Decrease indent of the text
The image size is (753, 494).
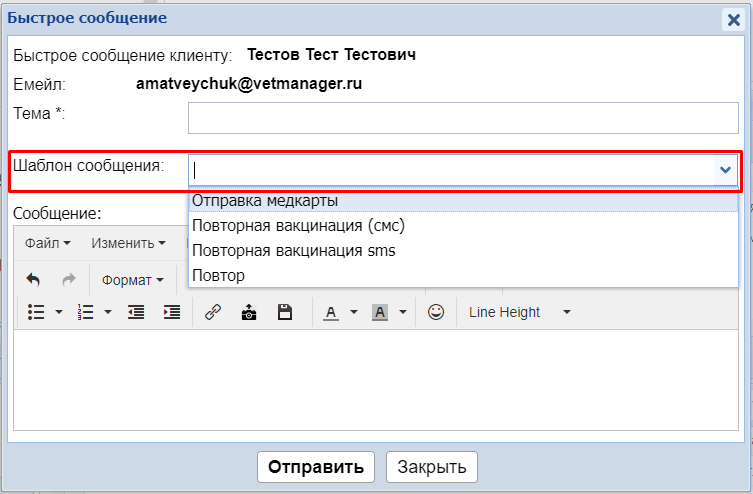click(x=136, y=312)
